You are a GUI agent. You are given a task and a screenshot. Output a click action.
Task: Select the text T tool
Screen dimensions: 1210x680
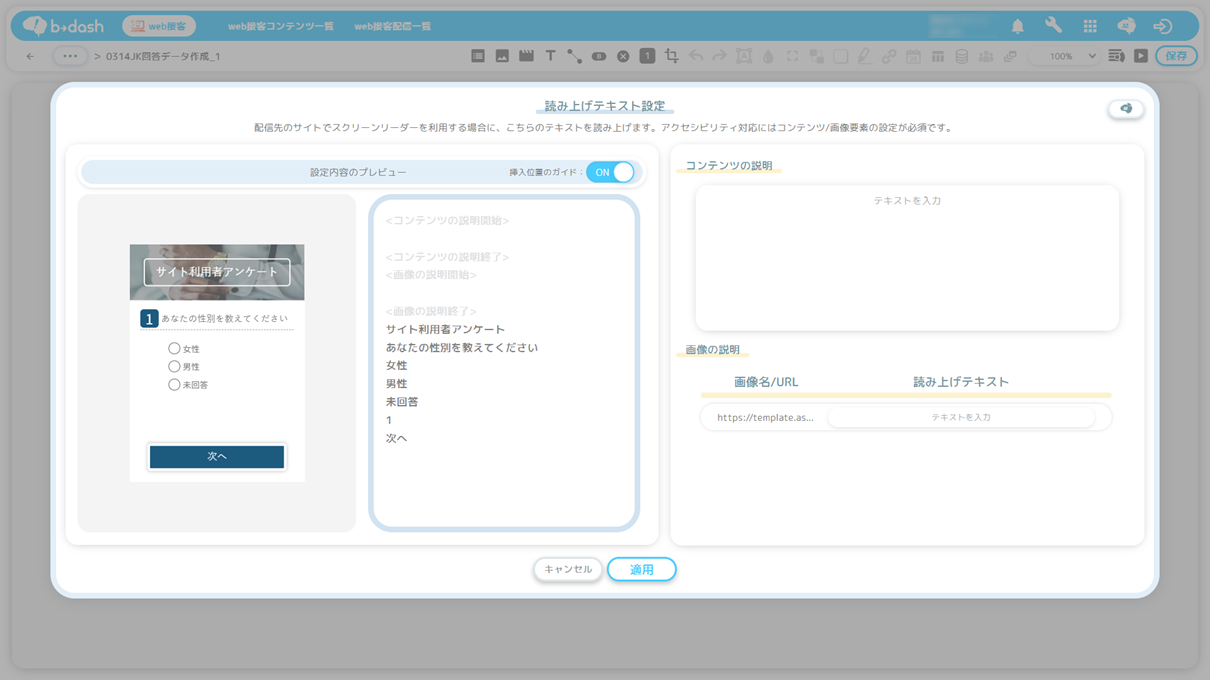click(x=550, y=57)
